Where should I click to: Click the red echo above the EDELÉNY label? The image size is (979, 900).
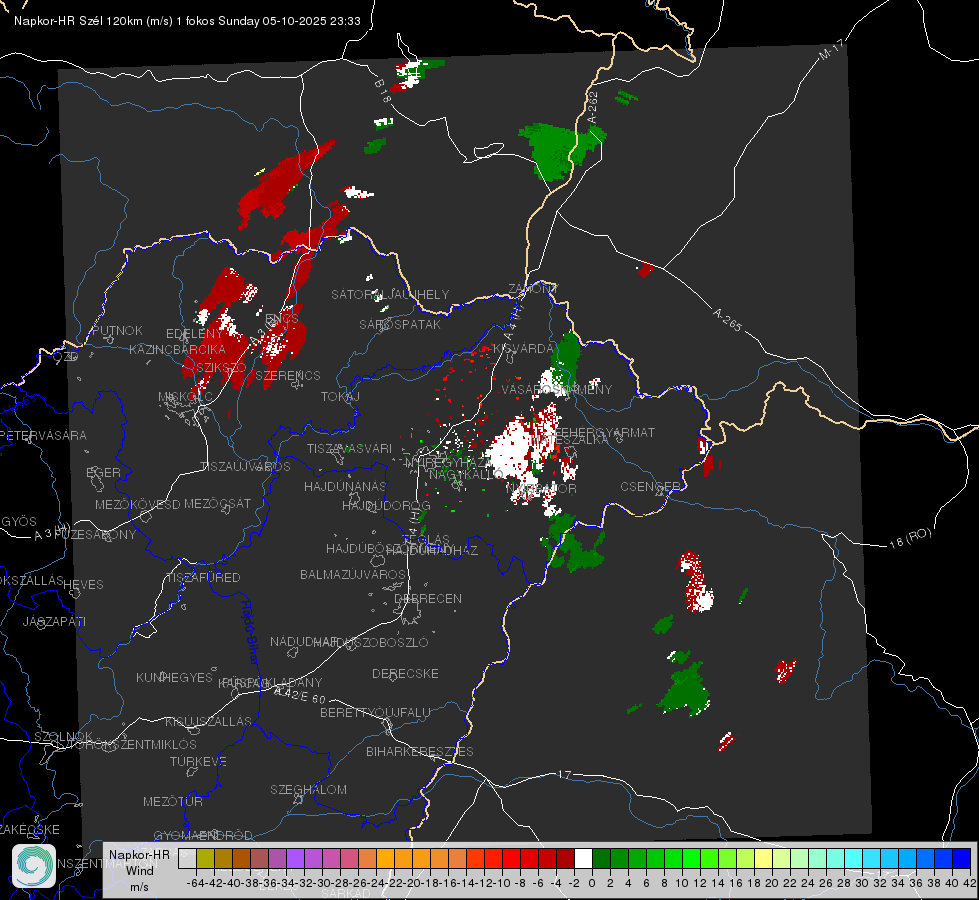click(x=226, y=288)
